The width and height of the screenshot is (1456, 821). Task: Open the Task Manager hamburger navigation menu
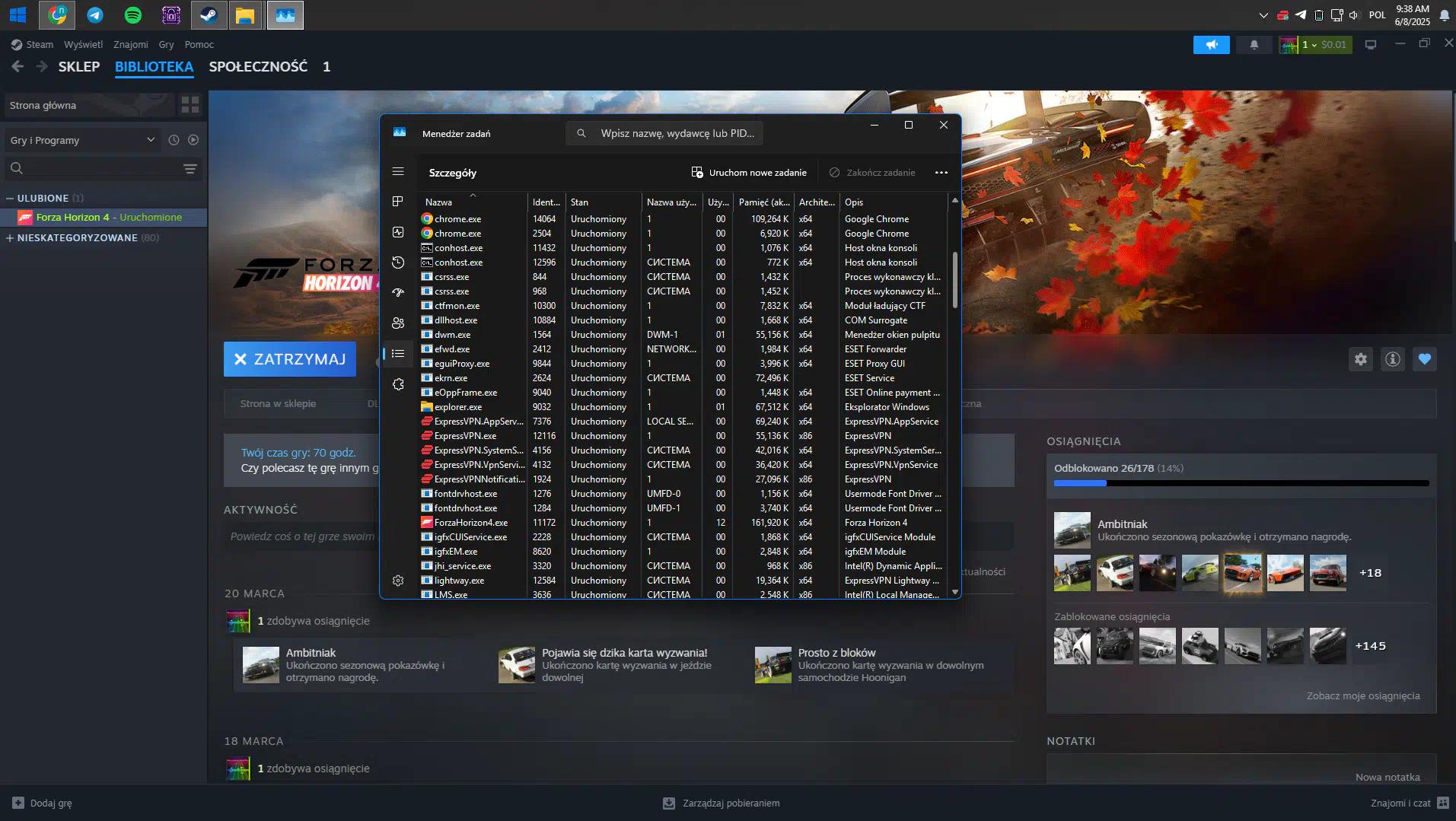tap(398, 172)
